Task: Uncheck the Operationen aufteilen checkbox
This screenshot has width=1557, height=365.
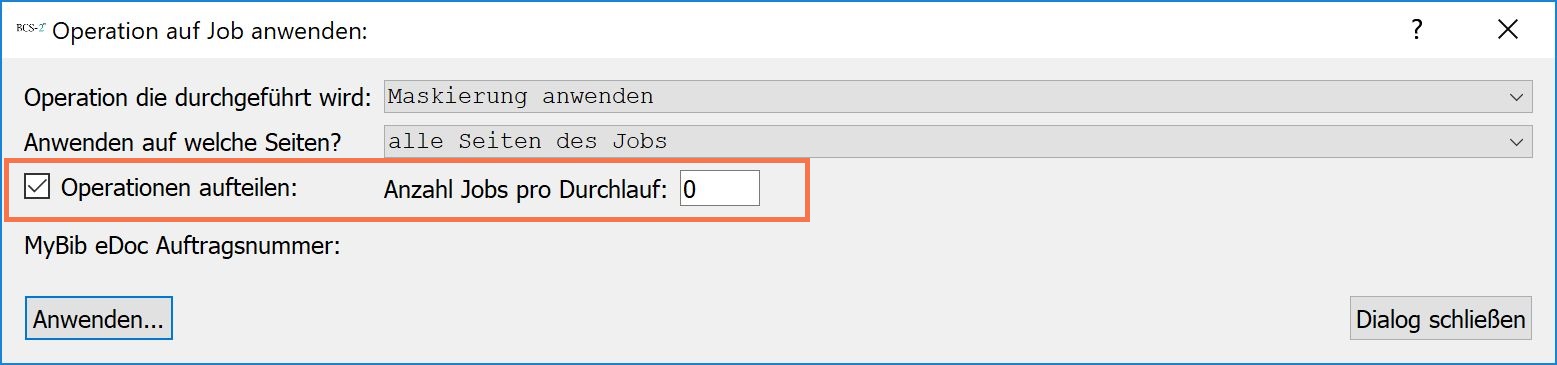Action: [37, 187]
